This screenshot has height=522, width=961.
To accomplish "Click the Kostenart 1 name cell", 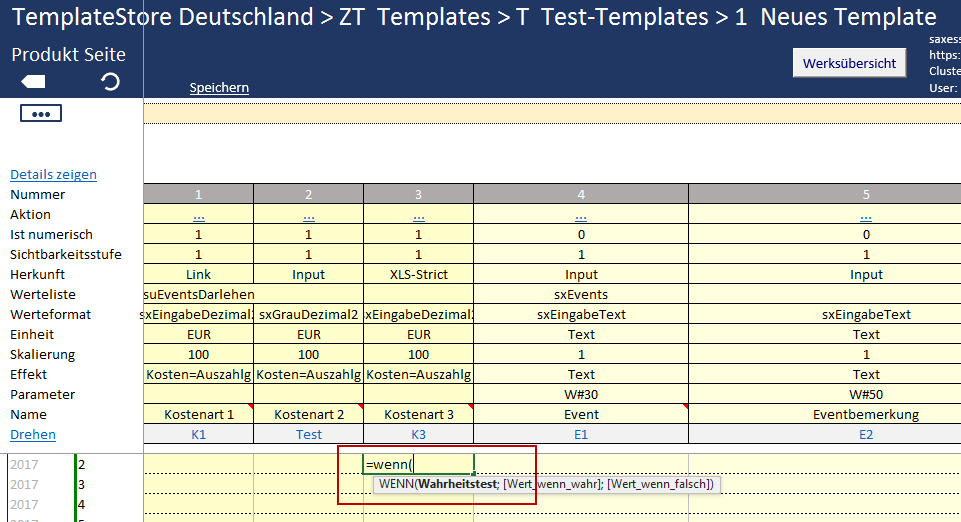I will tap(198, 414).
